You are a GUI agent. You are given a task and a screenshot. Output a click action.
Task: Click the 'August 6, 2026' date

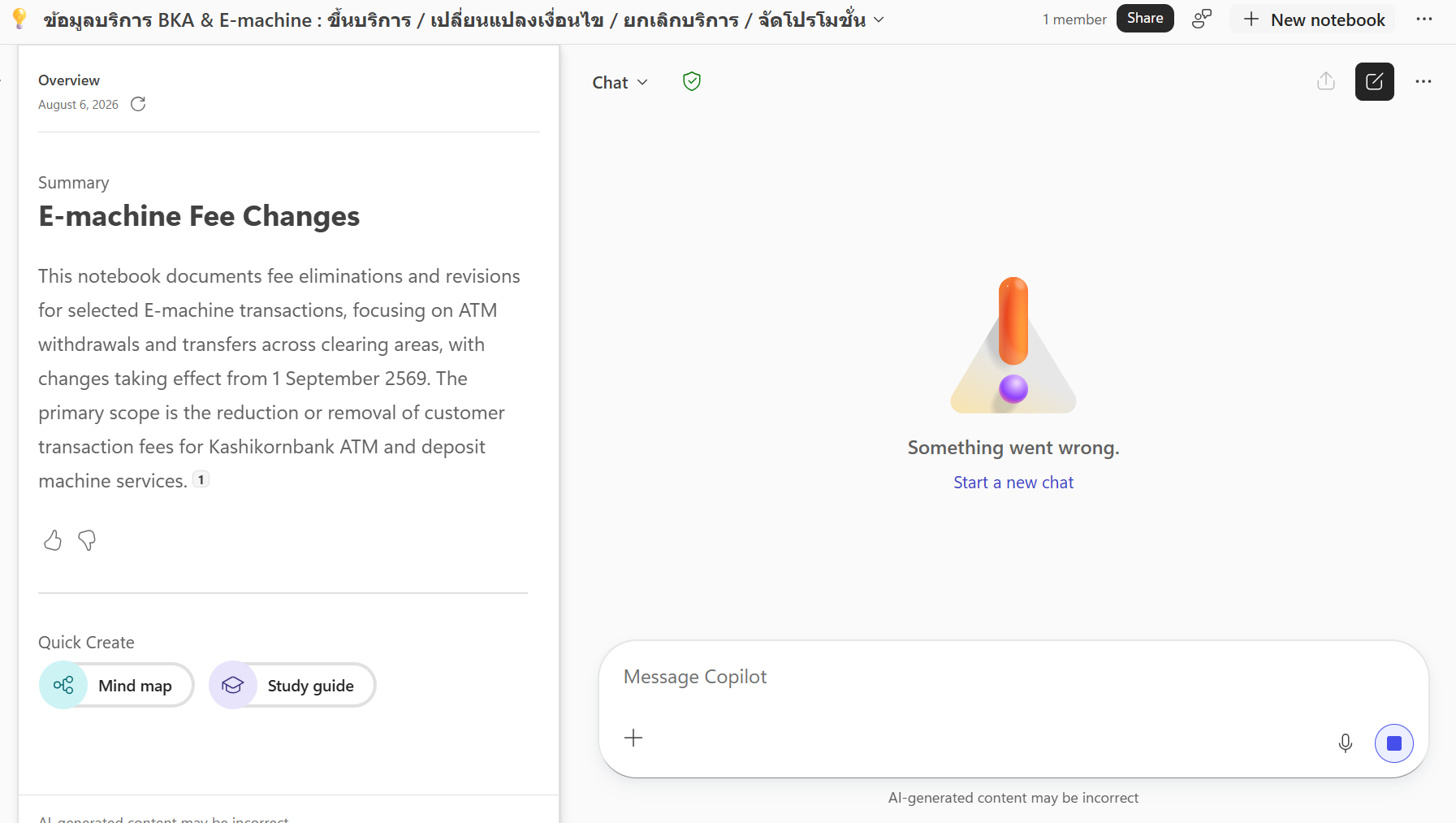tap(78, 105)
